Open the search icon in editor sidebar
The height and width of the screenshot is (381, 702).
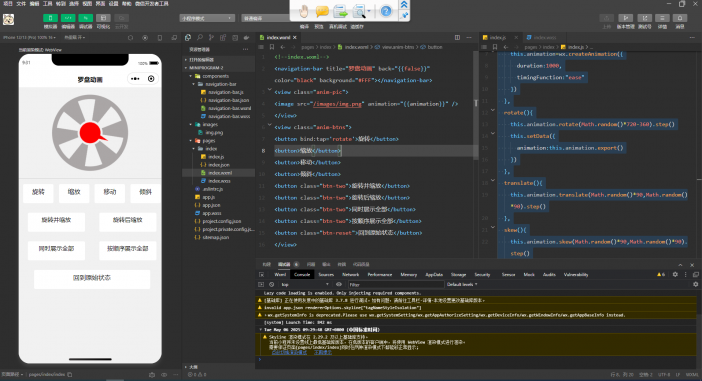pos(200,38)
